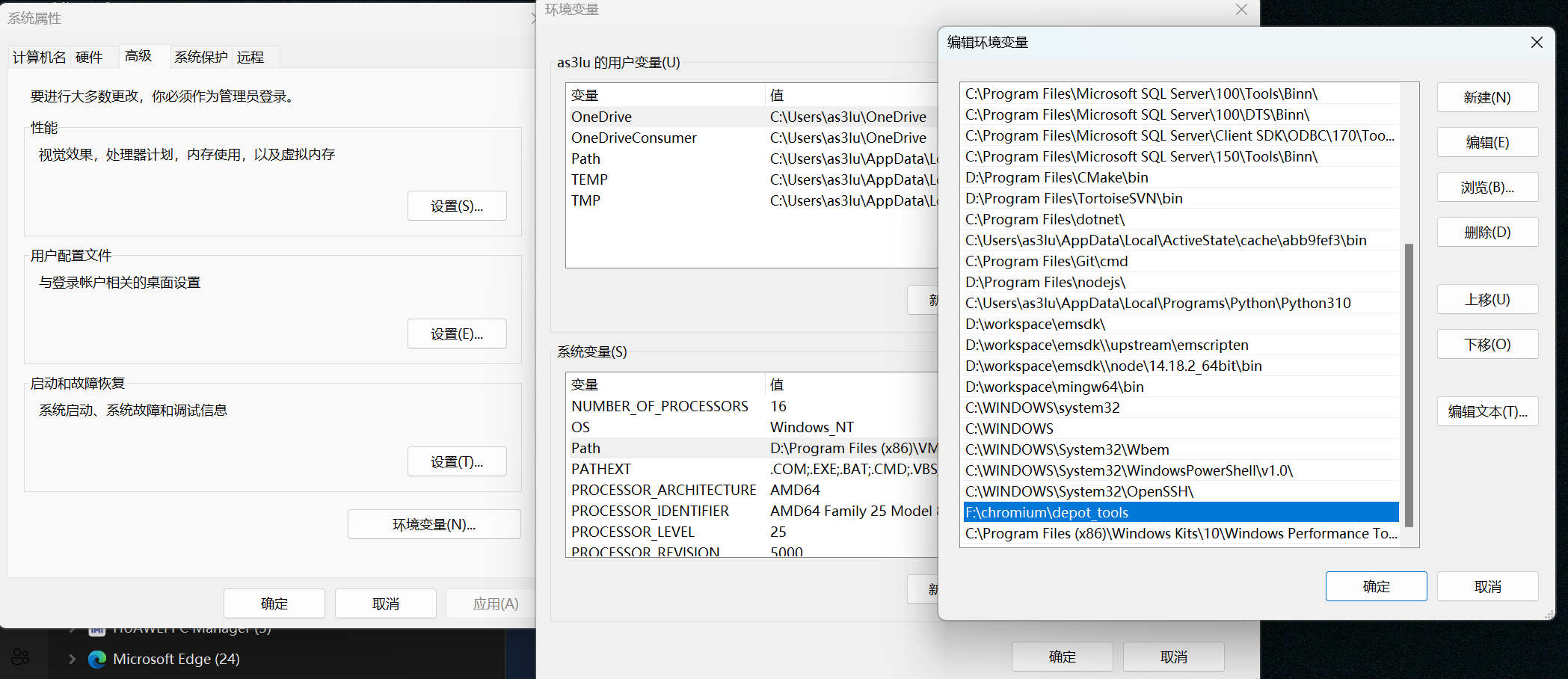Select OneDrive user variable row

(752, 117)
